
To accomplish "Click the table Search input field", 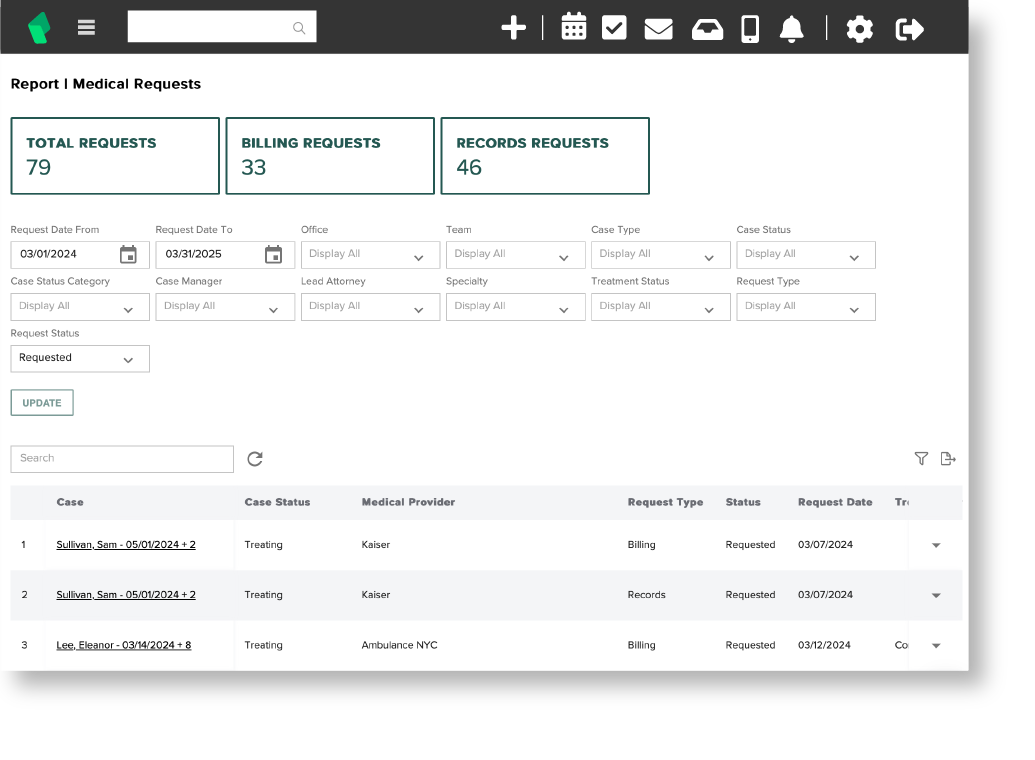I will click(x=122, y=459).
